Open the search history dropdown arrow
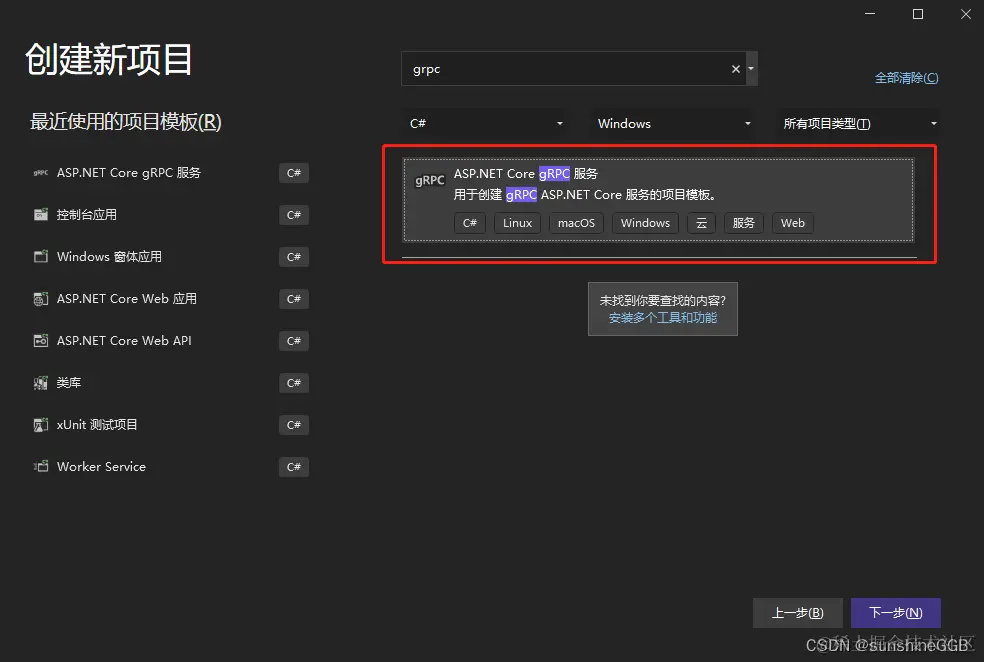The height and width of the screenshot is (662, 984). (x=751, y=68)
